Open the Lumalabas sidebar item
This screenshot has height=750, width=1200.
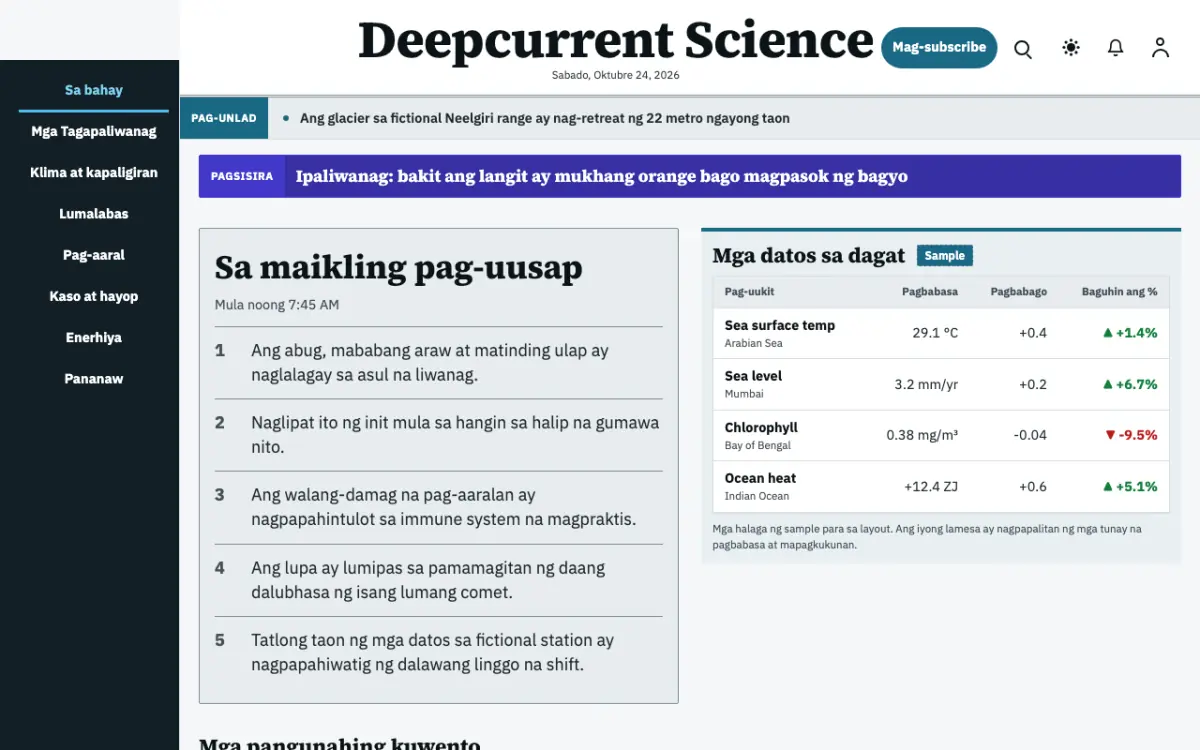pos(94,213)
